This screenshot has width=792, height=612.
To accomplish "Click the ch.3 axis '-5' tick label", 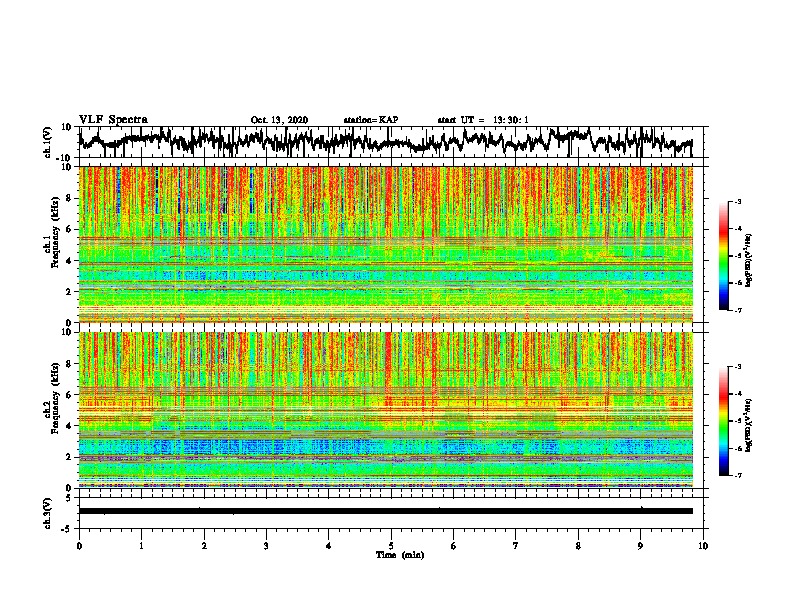I will click(x=67, y=529).
